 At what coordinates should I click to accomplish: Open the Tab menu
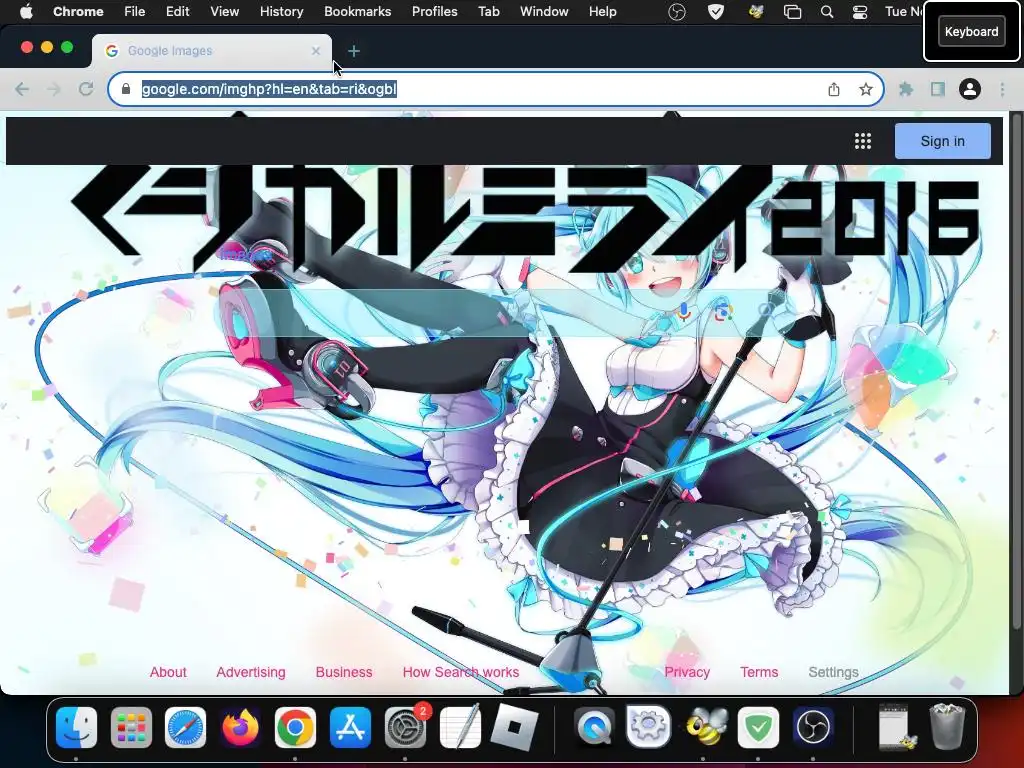pyautogui.click(x=488, y=11)
